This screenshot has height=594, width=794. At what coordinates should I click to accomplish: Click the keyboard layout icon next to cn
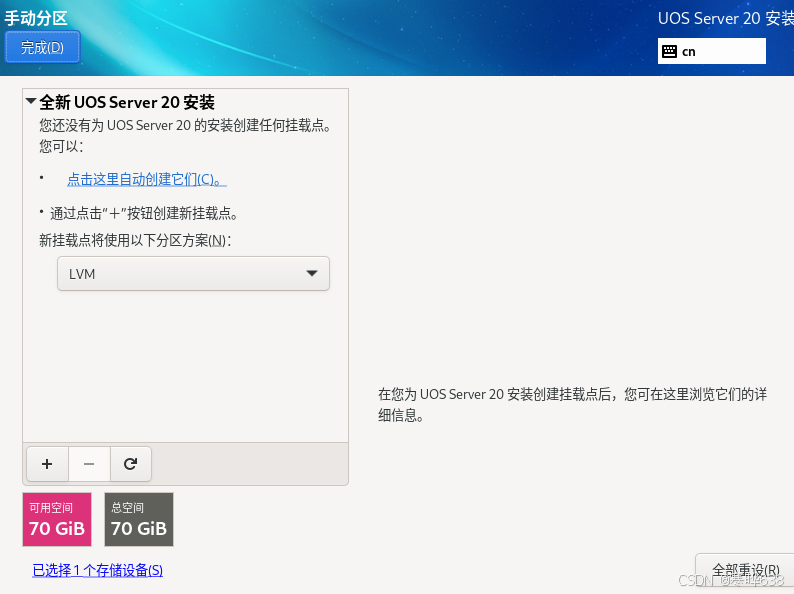click(x=669, y=51)
